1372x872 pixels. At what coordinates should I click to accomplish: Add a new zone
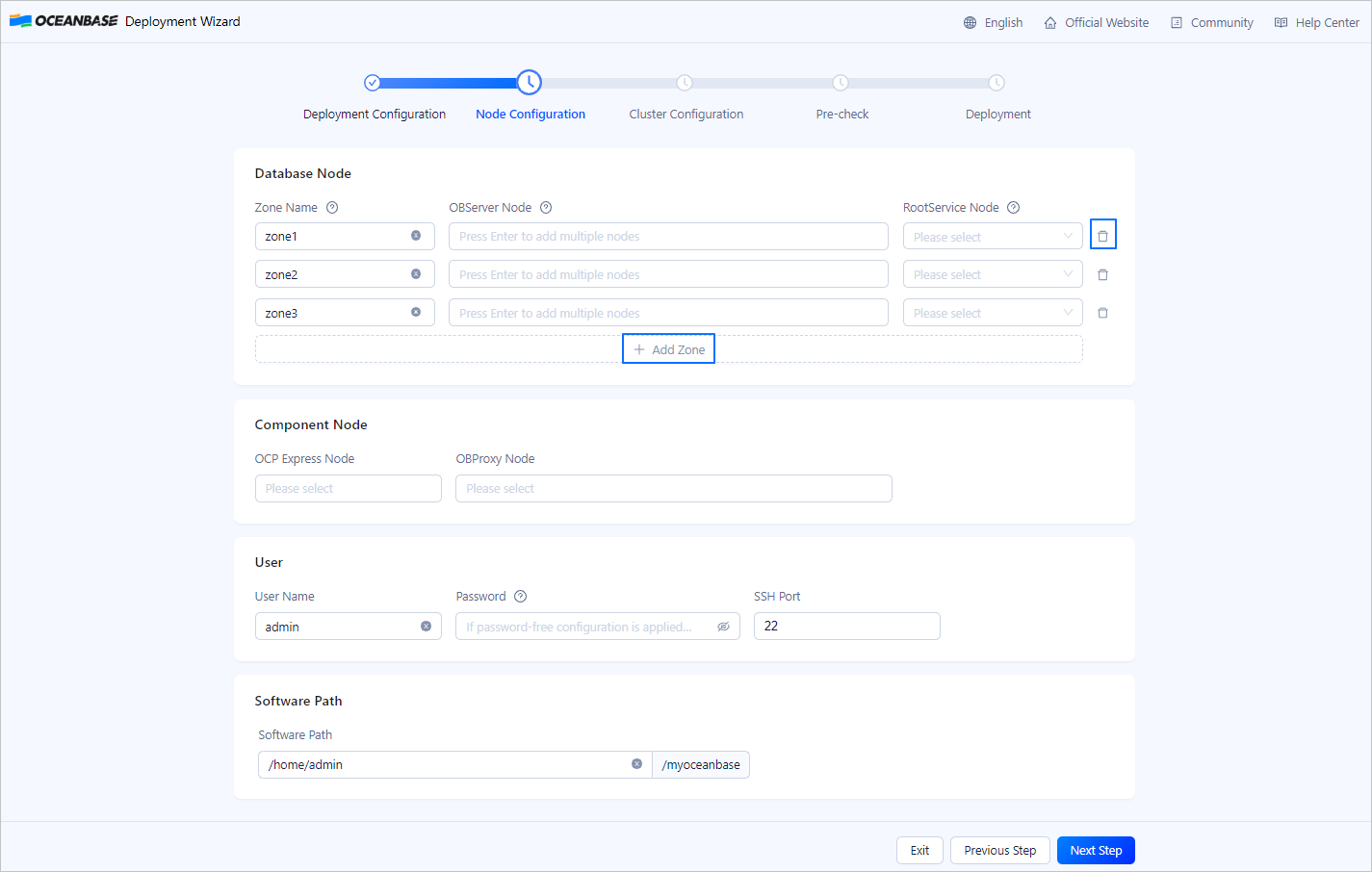pos(668,348)
